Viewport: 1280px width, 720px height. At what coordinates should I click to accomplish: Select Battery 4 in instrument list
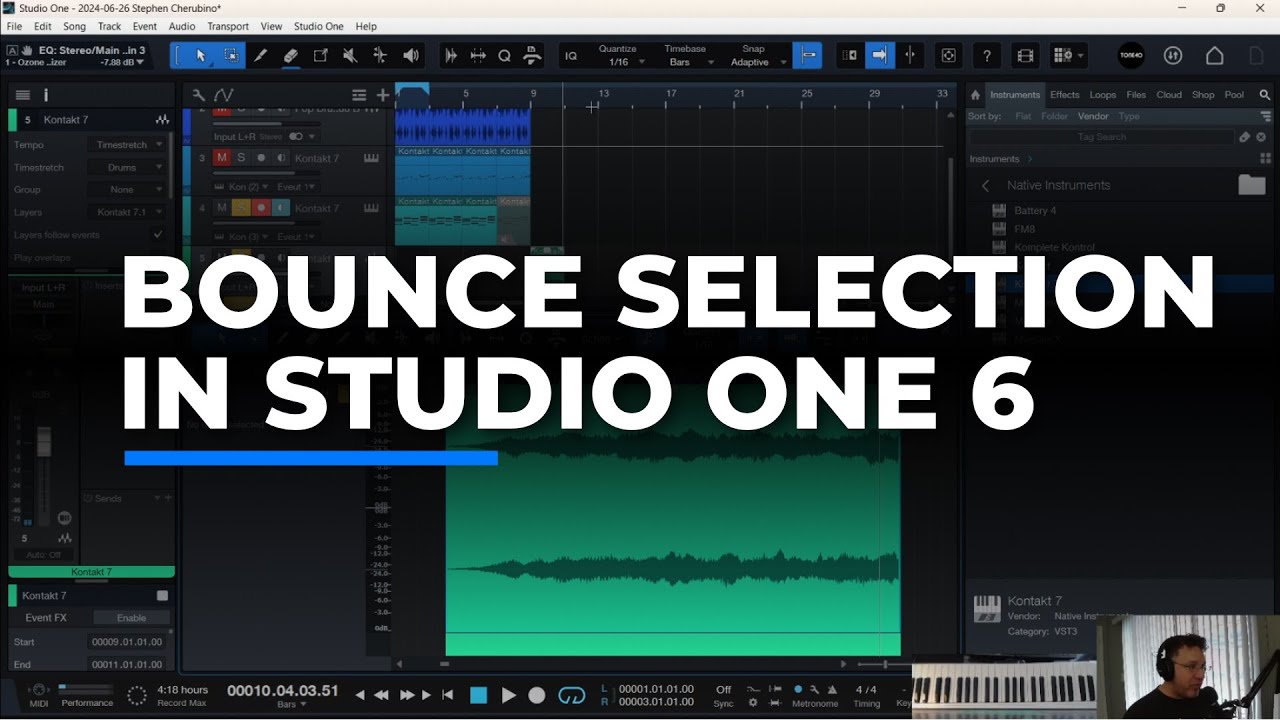[x=1035, y=211]
